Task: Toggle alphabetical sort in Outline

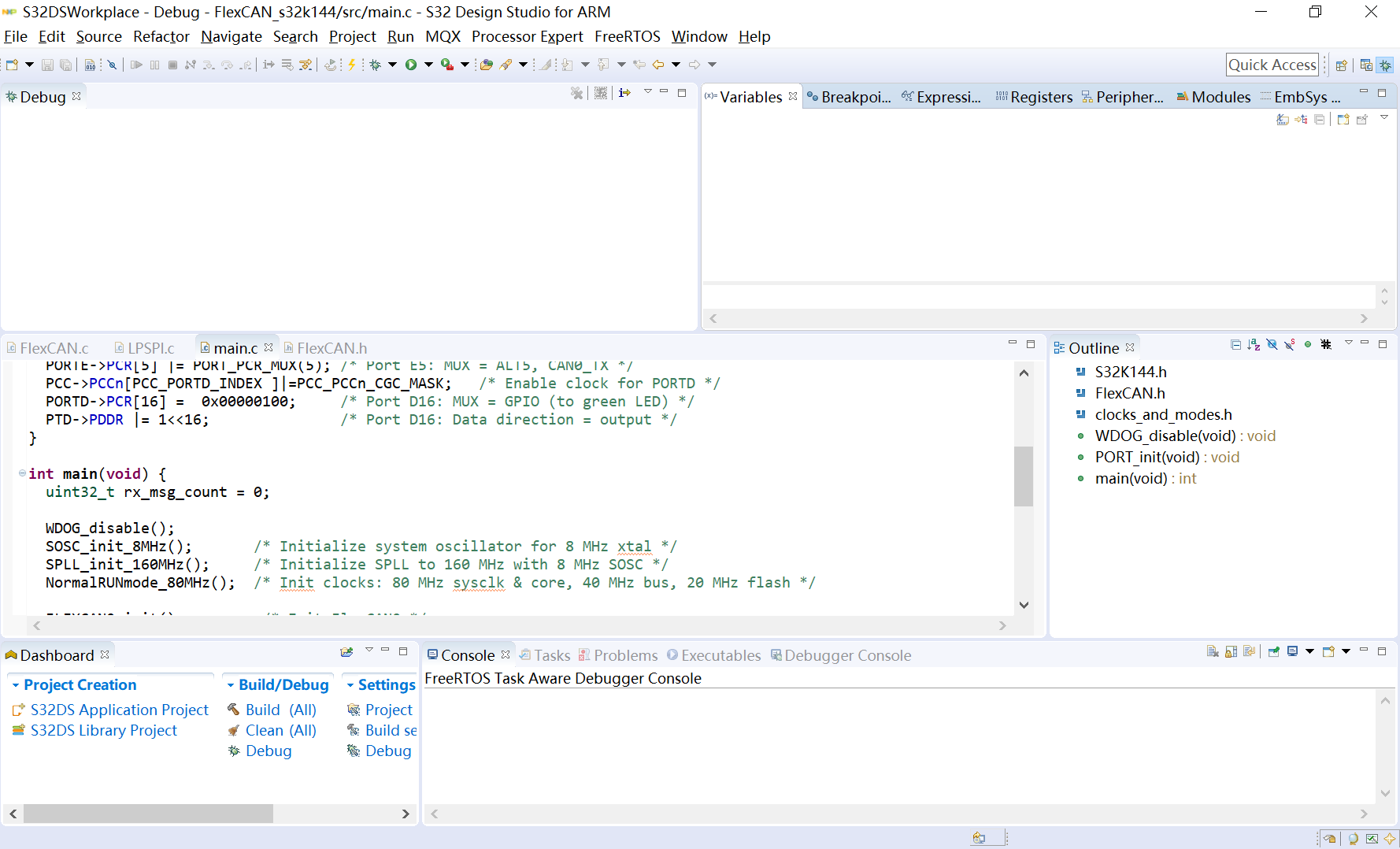Action: point(1254,345)
